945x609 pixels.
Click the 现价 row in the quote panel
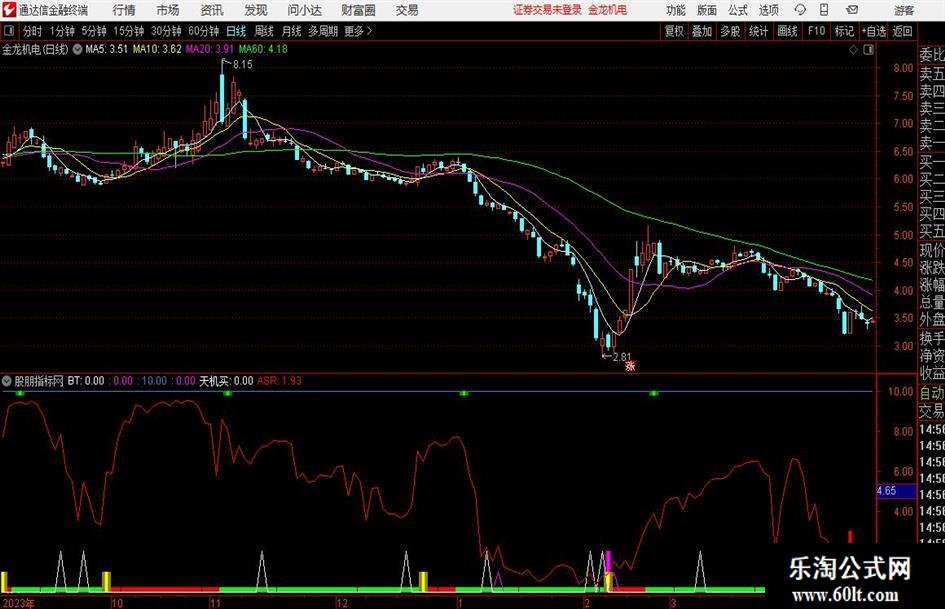pos(931,250)
